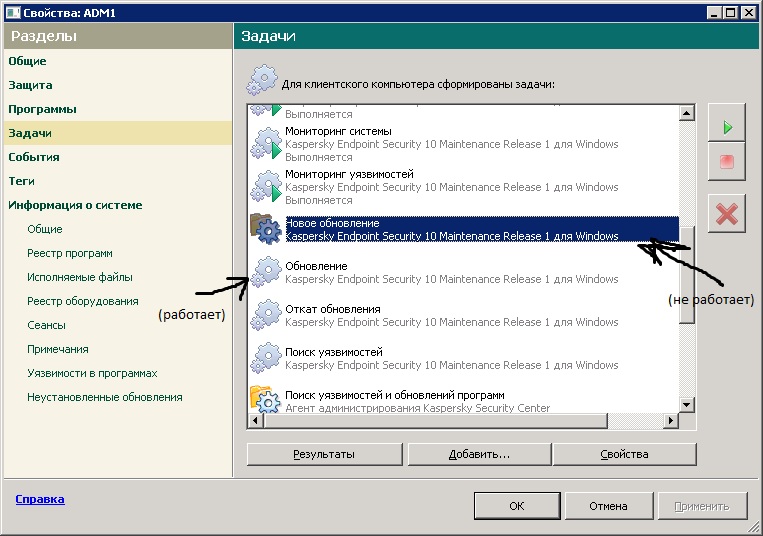Open Исполняемые файлы subsection

[80, 277]
